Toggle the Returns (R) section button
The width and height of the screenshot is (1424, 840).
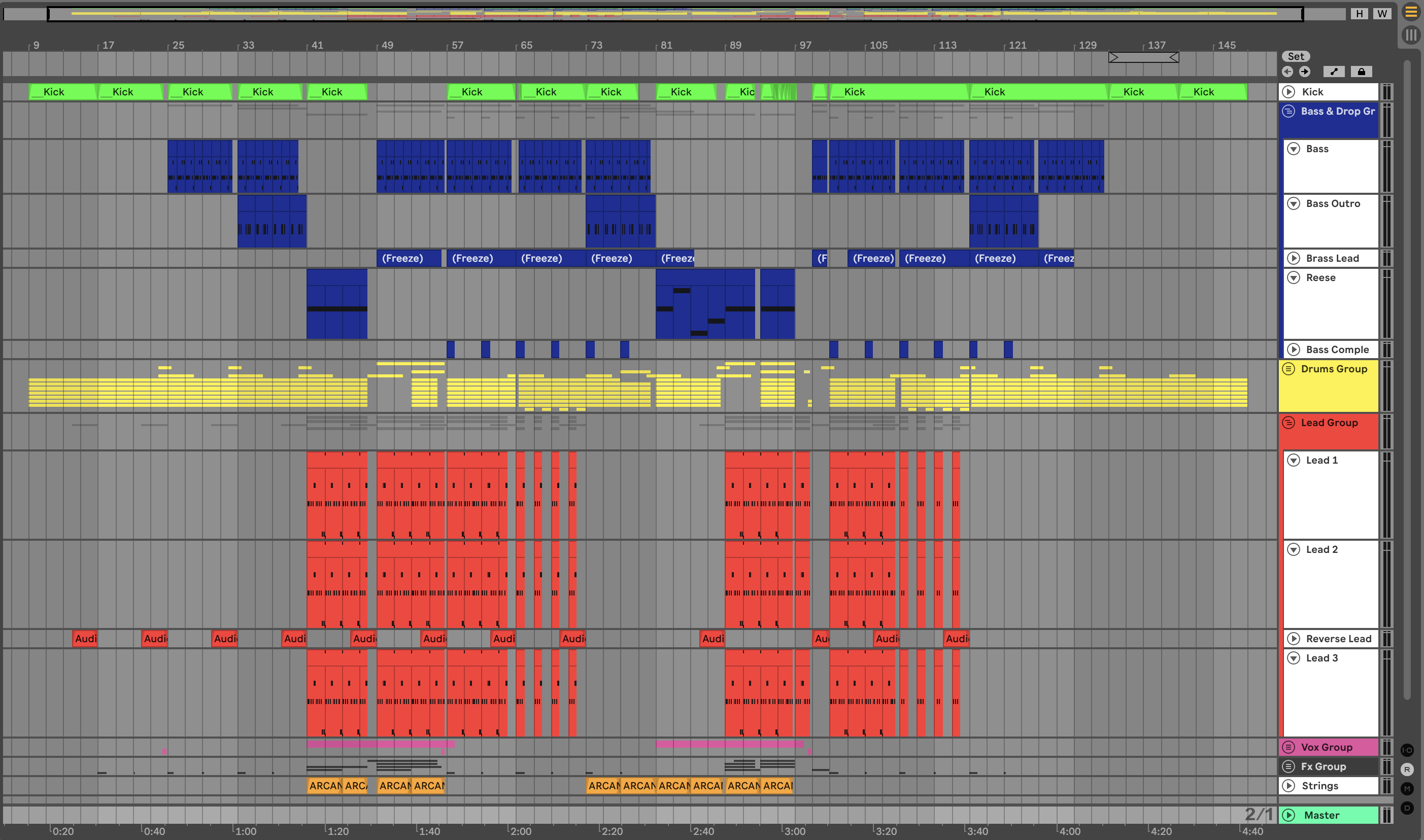pos(1407,769)
